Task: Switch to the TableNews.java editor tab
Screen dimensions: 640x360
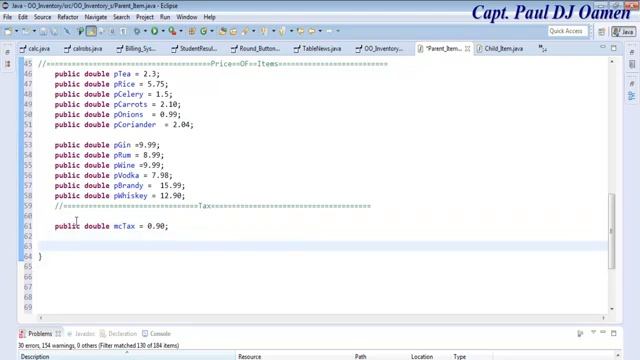Action: pos(318,49)
